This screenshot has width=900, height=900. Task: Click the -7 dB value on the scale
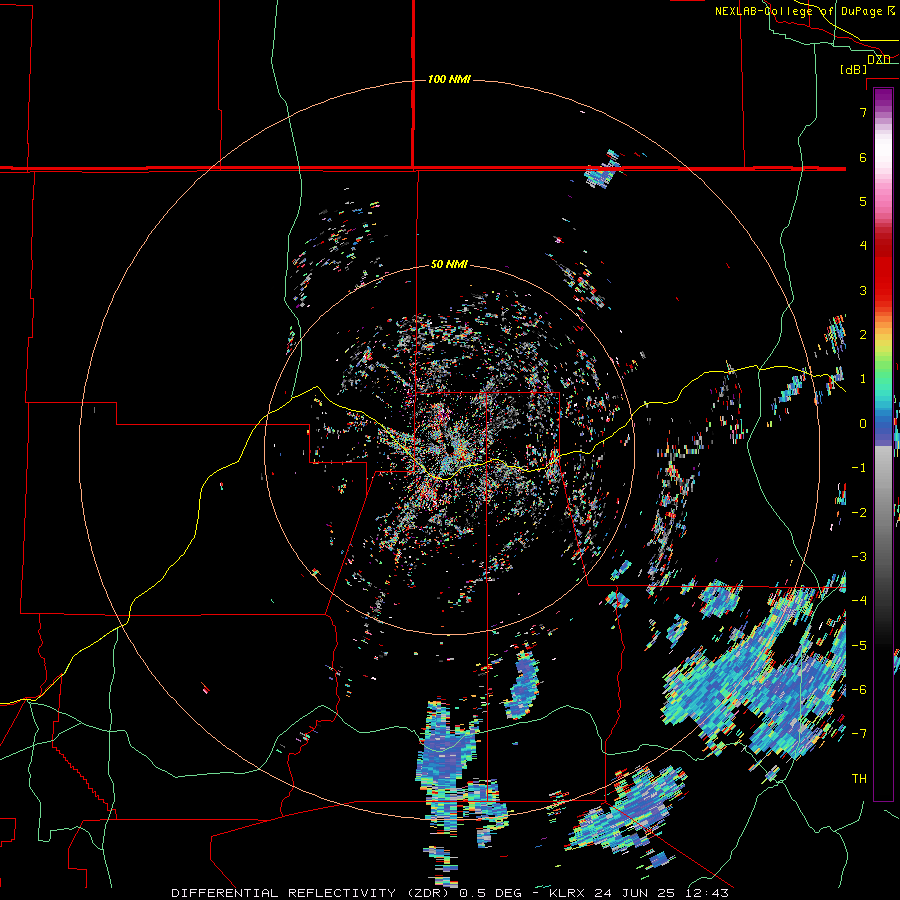click(859, 734)
